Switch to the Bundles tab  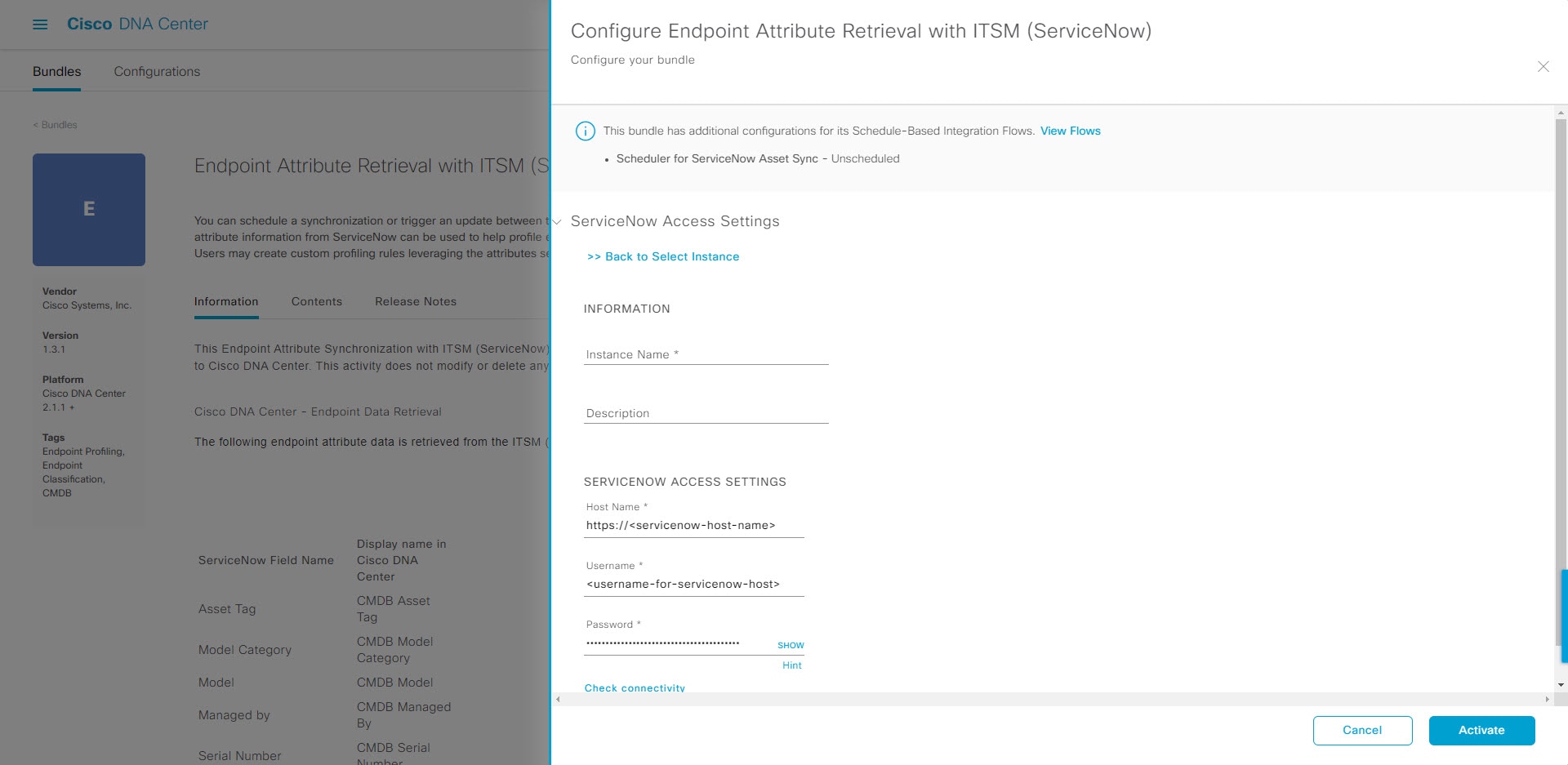coord(56,72)
